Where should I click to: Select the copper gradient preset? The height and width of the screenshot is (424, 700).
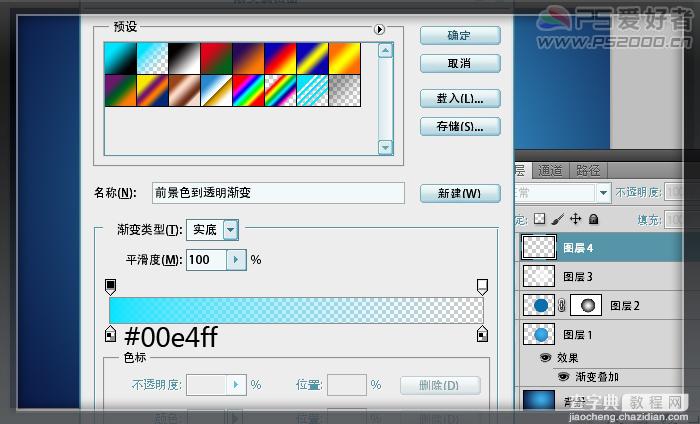[x=185, y=91]
